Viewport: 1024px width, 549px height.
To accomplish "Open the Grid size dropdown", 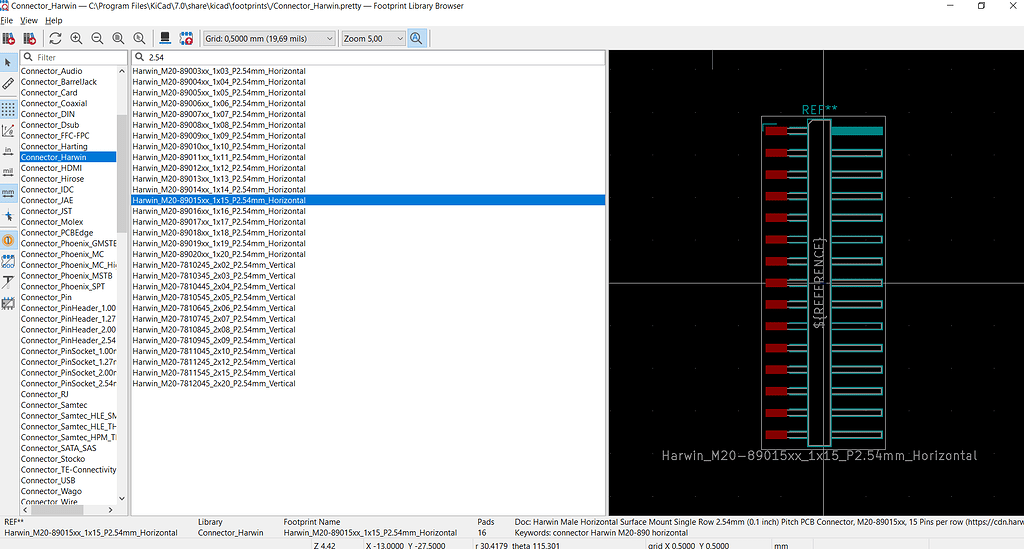I will 269,38.
